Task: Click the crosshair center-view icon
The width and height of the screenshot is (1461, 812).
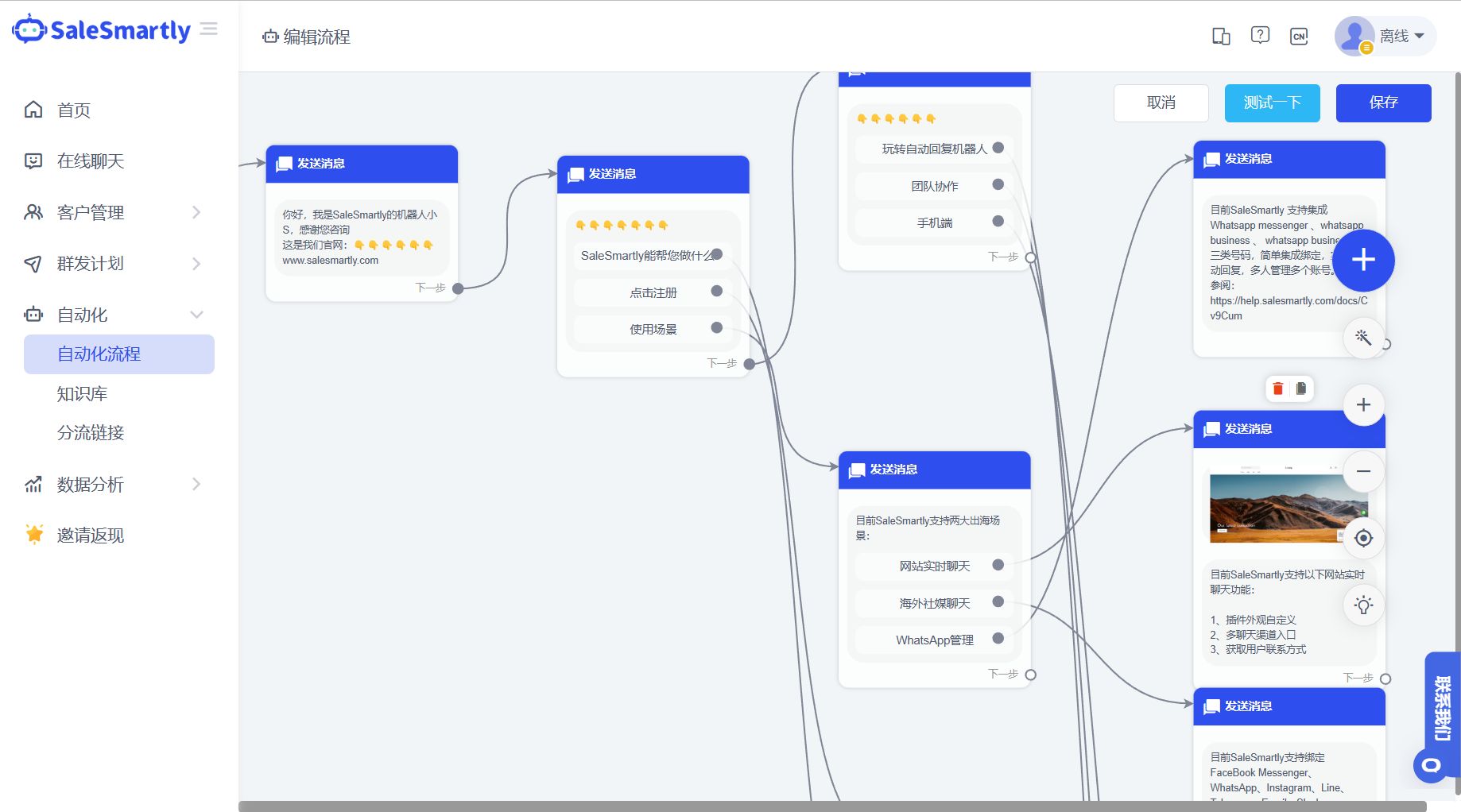Action: [x=1363, y=539]
